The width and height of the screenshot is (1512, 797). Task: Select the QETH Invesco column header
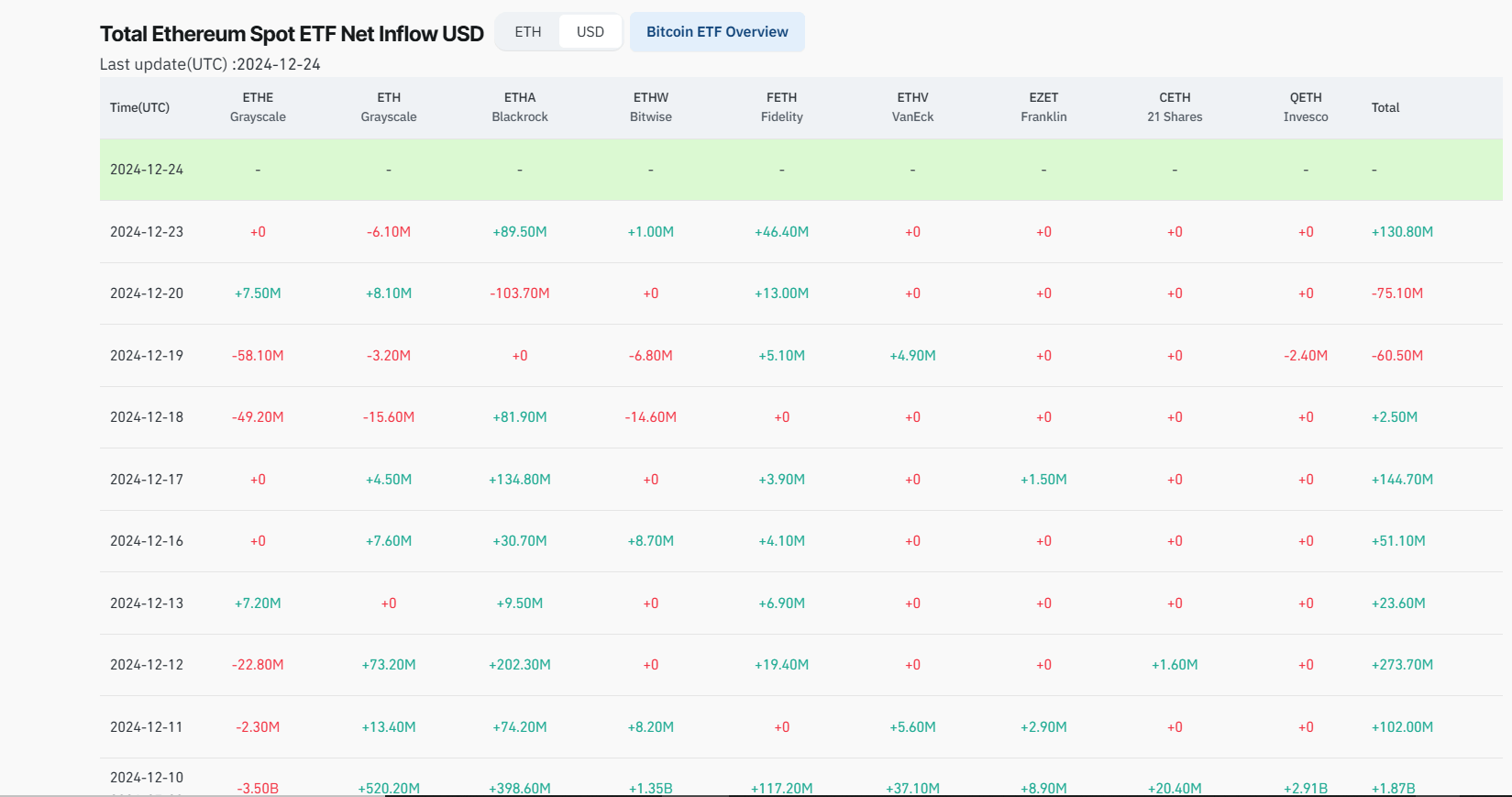point(1306,107)
